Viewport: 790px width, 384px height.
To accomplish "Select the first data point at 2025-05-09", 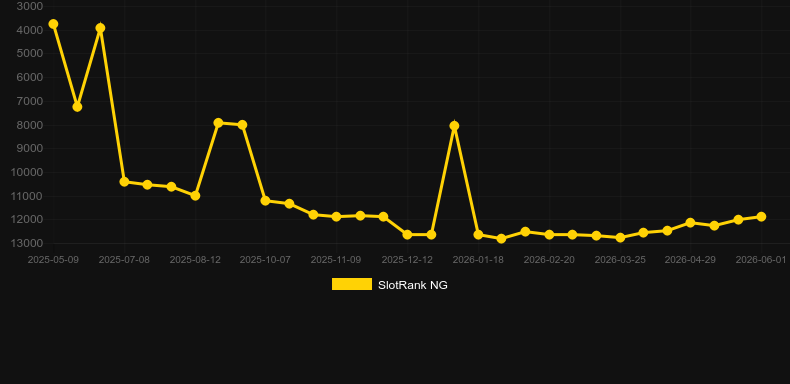I will pyautogui.click(x=53, y=24).
